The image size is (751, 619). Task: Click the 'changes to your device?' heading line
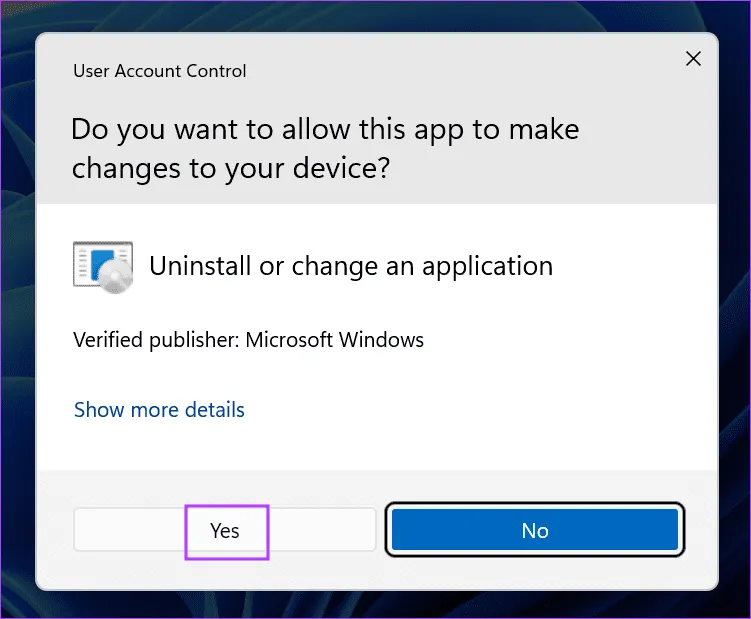tap(230, 168)
